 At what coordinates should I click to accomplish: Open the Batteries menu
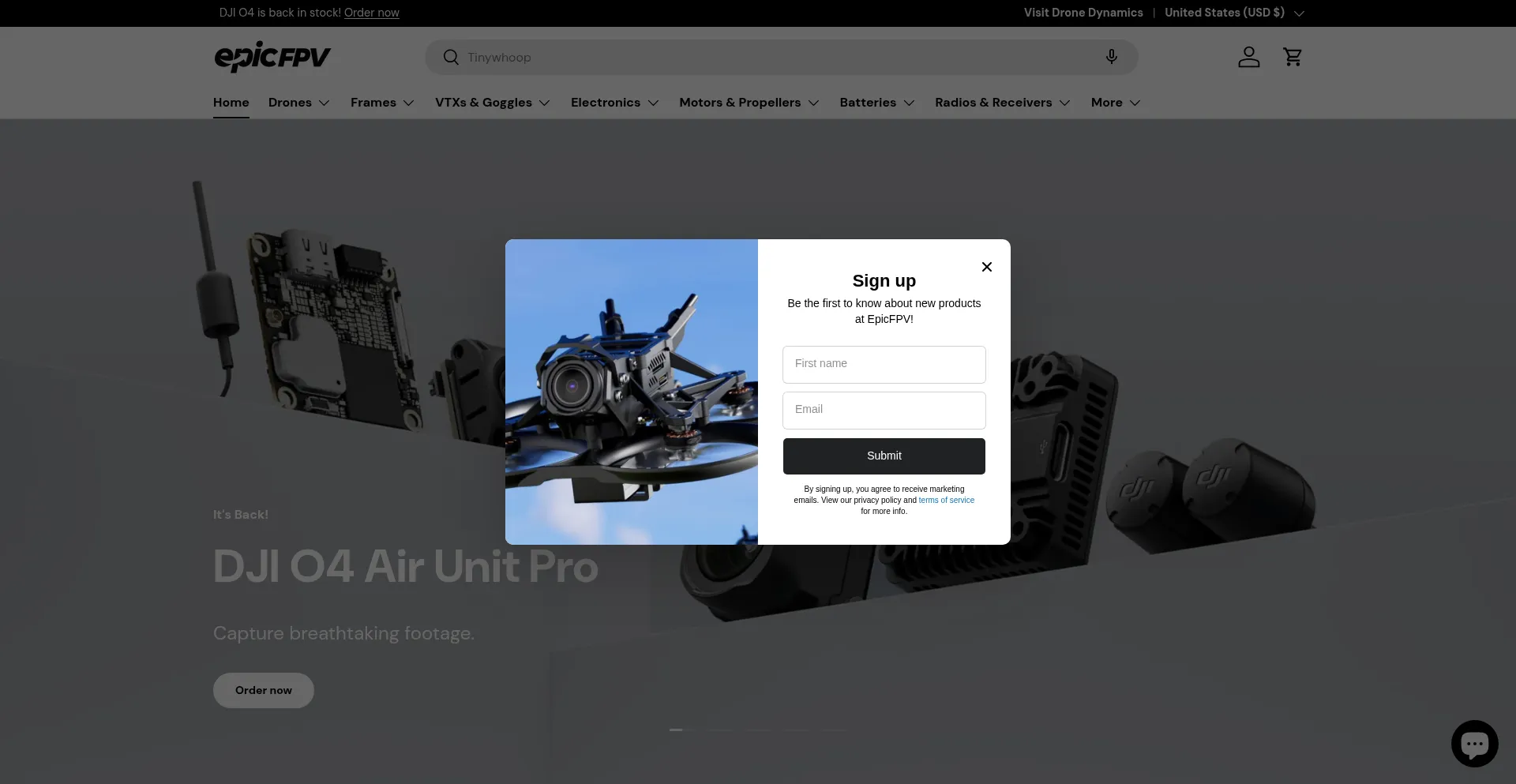click(876, 103)
